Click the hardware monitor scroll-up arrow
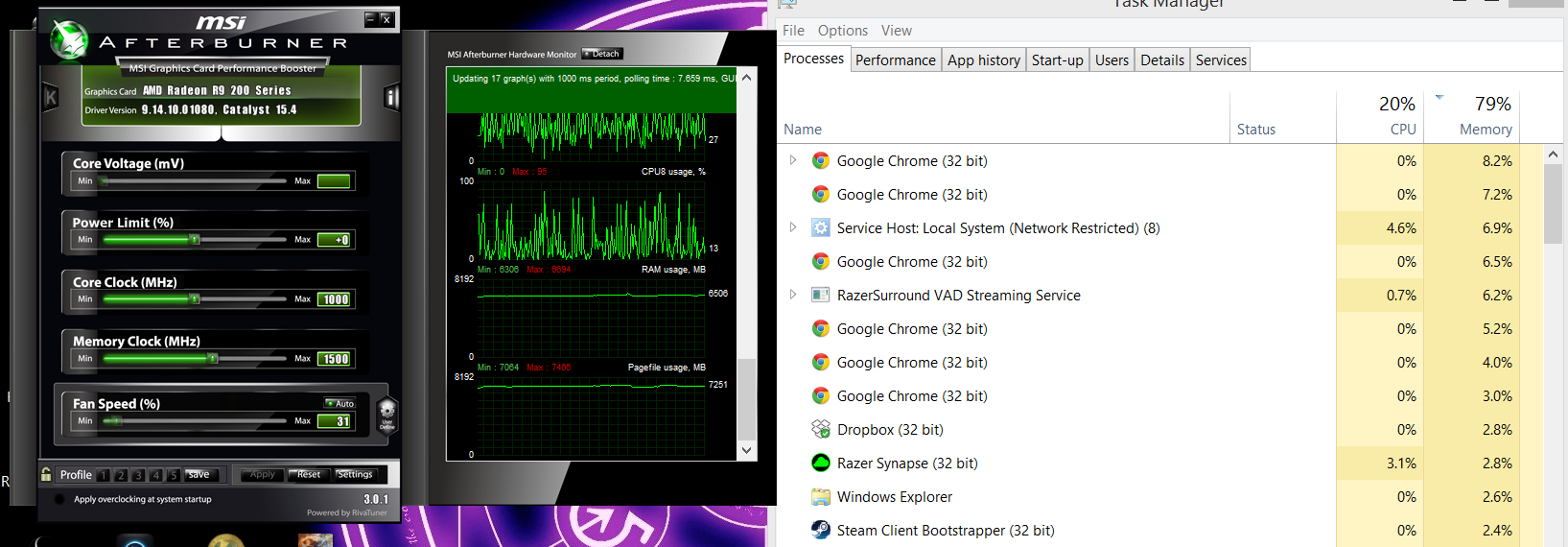The width and height of the screenshot is (1568, 547). (x=747, y=78)
